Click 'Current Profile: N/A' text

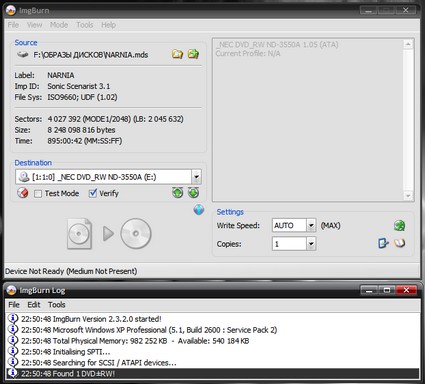coord(248,54)
